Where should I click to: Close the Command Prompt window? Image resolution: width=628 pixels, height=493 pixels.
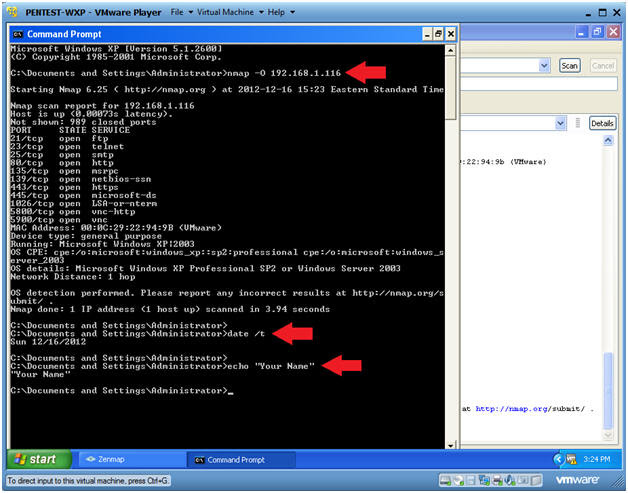(x=451, y=34)
